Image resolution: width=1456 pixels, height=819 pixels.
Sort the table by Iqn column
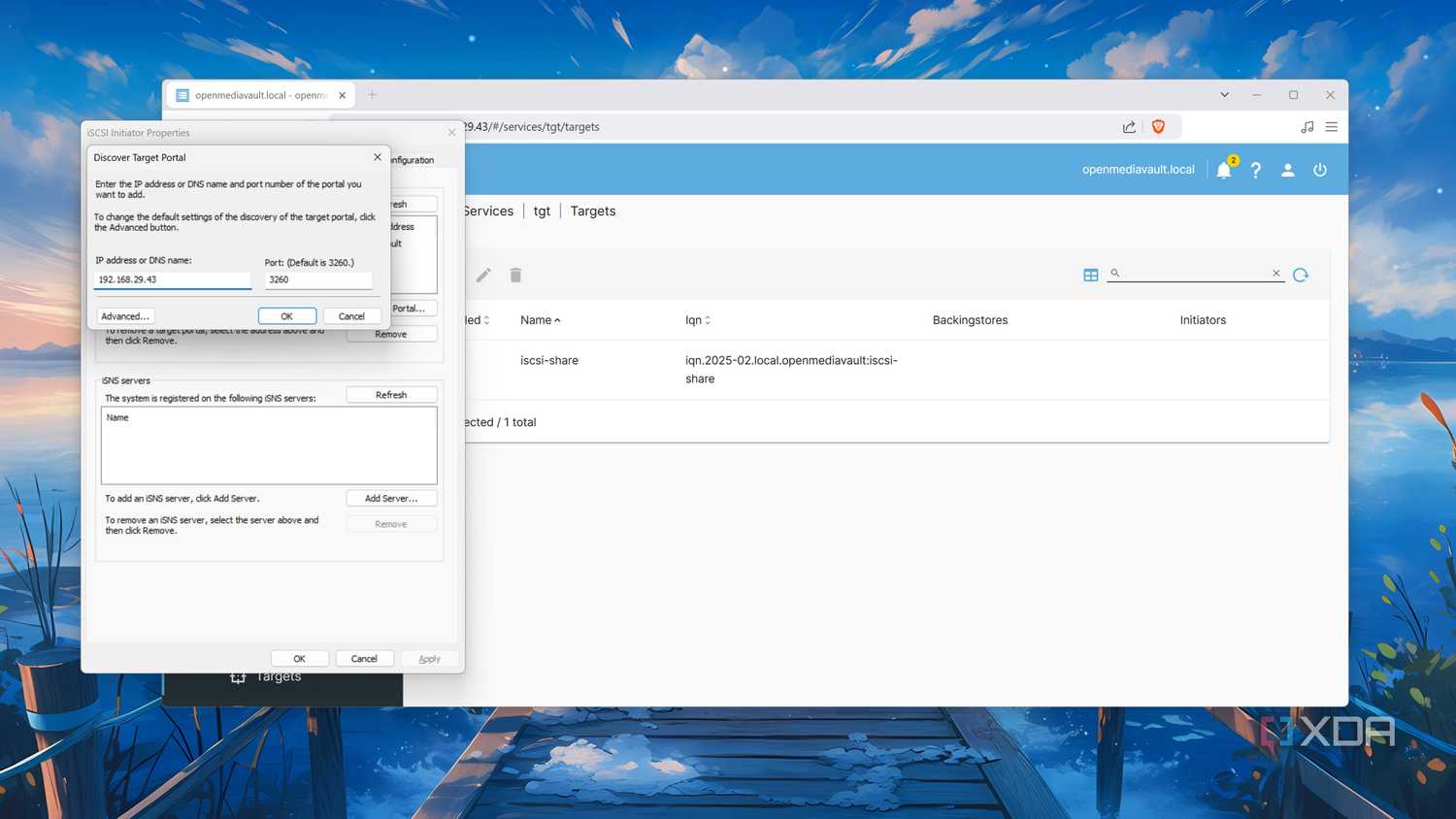pyautogui.click(x=698, y=320)
